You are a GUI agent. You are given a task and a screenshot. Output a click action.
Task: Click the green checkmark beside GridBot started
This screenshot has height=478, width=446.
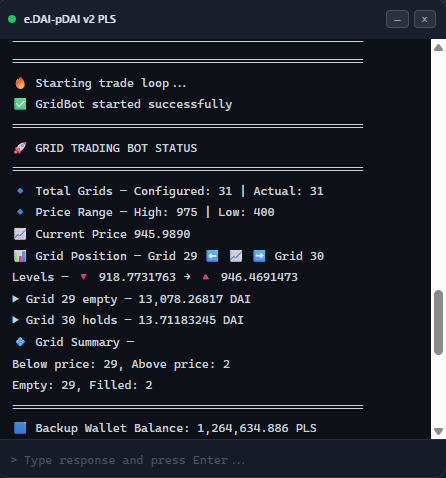(x=20, y=104)
